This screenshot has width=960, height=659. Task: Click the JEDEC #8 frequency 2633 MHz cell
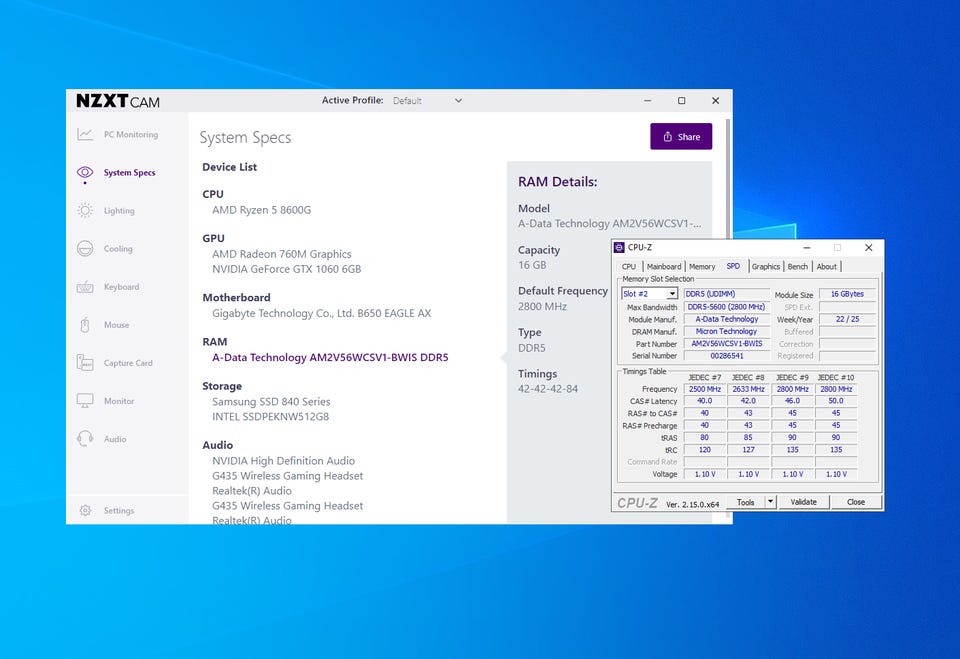[x=748, y=389]
